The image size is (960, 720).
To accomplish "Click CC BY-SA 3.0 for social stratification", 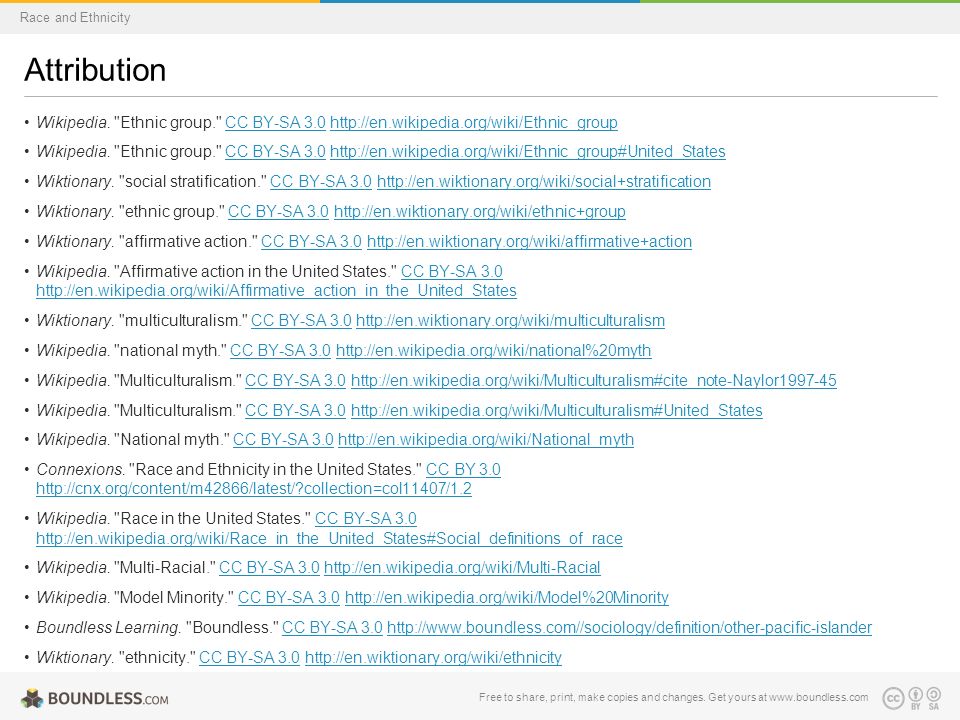I will [320, 181].
